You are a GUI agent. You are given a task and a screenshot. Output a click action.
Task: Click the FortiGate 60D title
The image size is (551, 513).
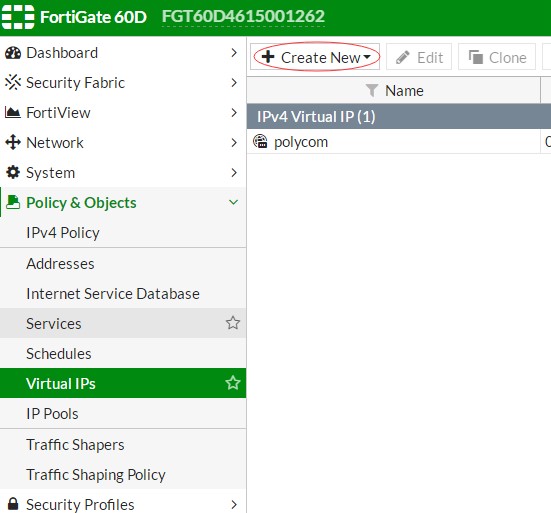point(93,17)
